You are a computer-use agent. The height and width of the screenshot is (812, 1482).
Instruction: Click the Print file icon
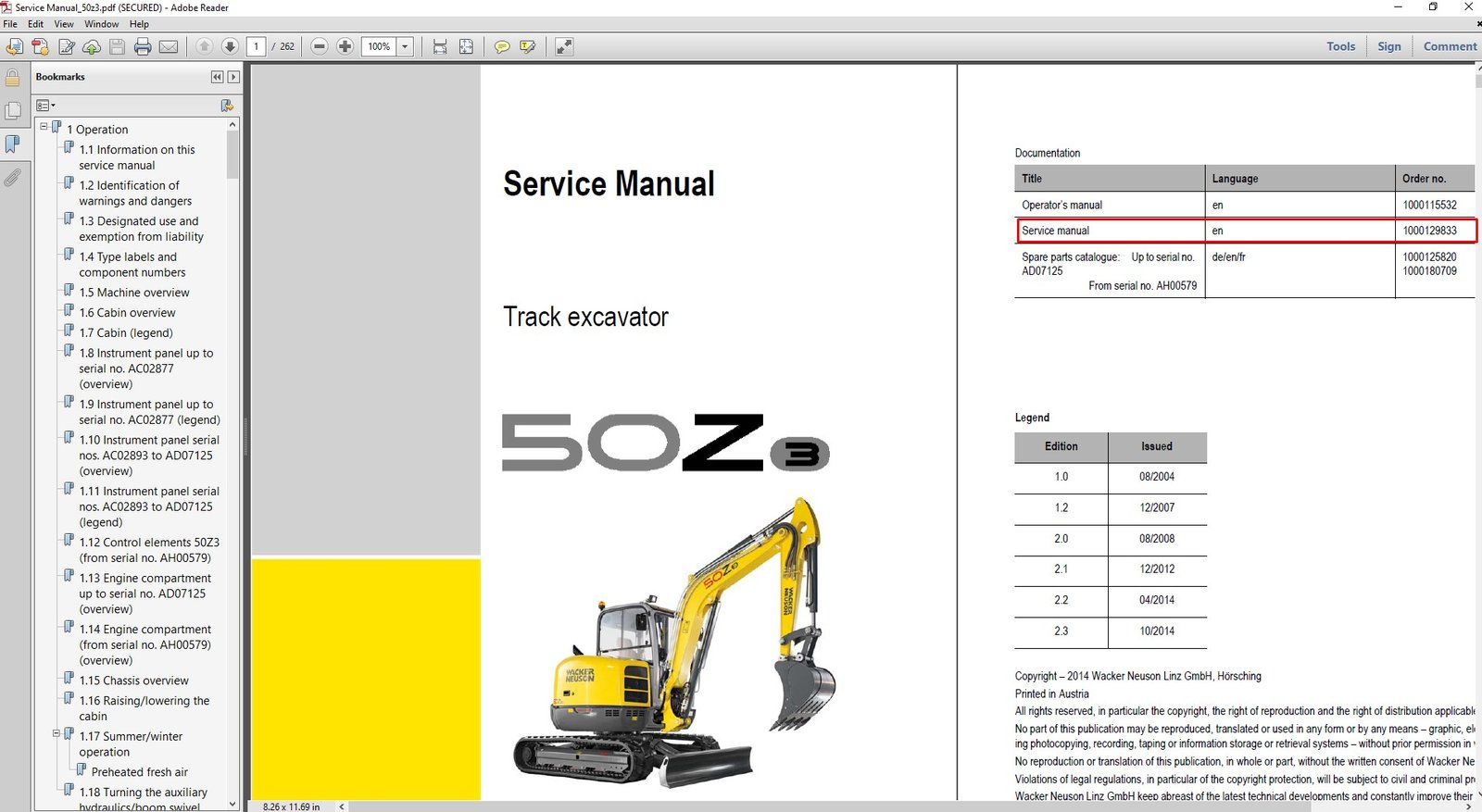pos(143,46)
